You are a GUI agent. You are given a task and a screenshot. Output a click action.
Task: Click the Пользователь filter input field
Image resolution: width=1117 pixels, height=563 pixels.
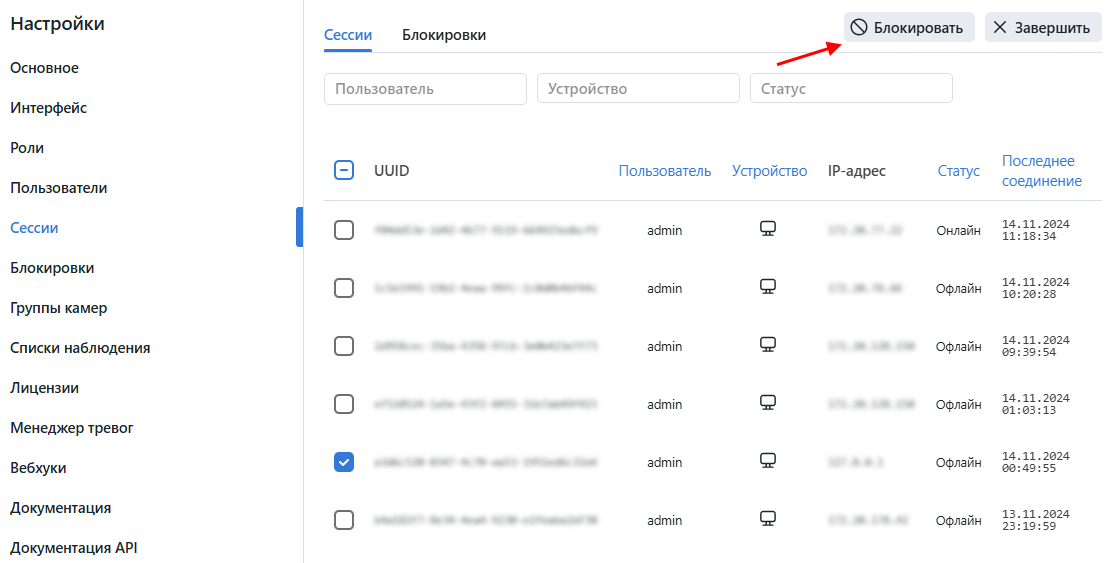(425, 89)
